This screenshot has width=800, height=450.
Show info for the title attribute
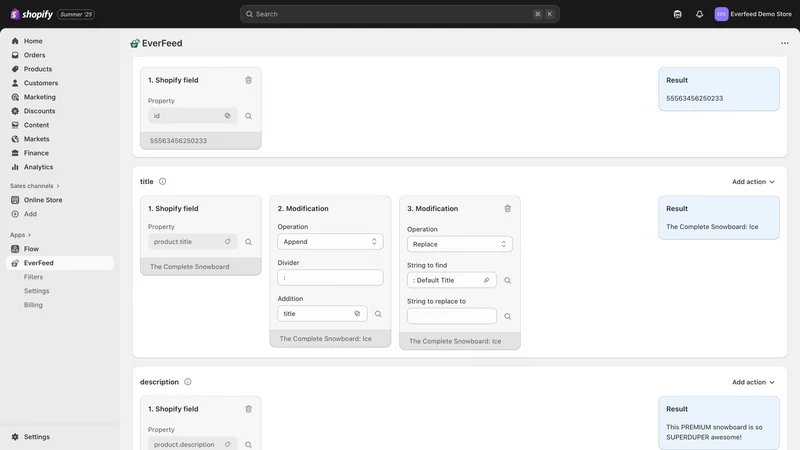click(162, 182)
